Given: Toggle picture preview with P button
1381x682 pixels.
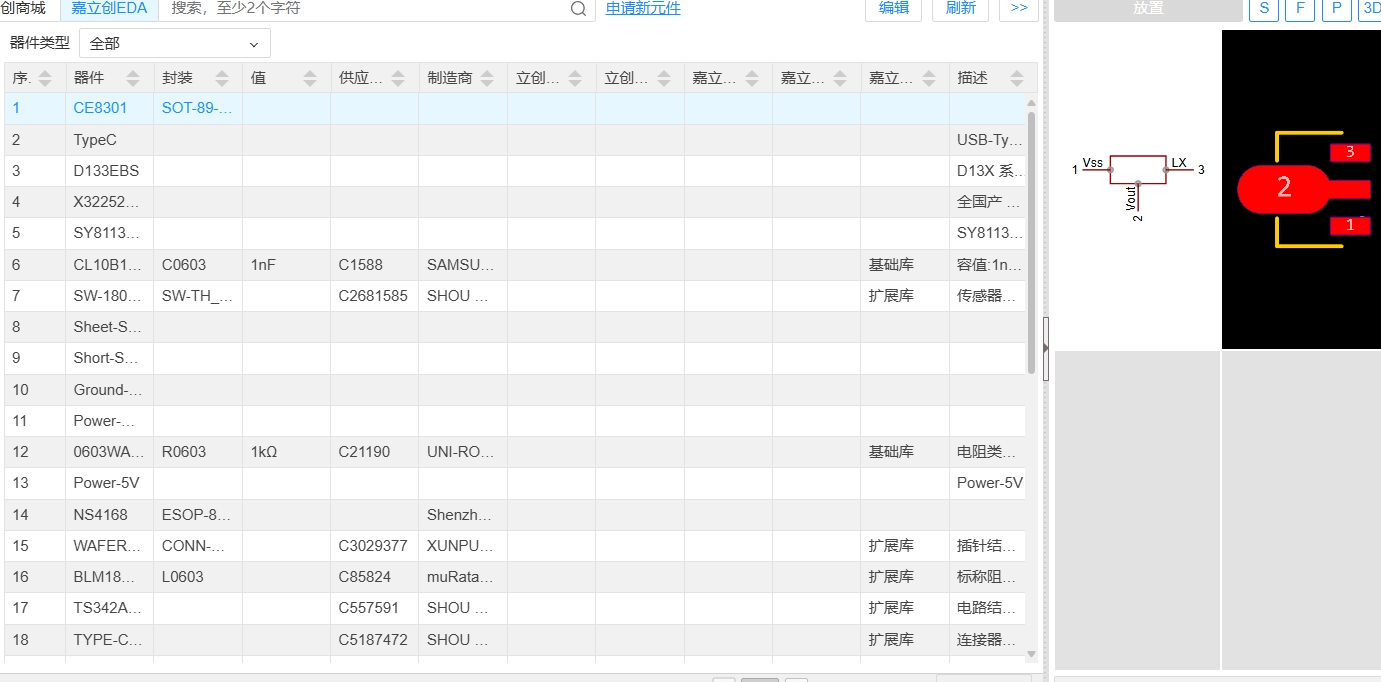Looking at the screenshot, I should coord(1336,8).
